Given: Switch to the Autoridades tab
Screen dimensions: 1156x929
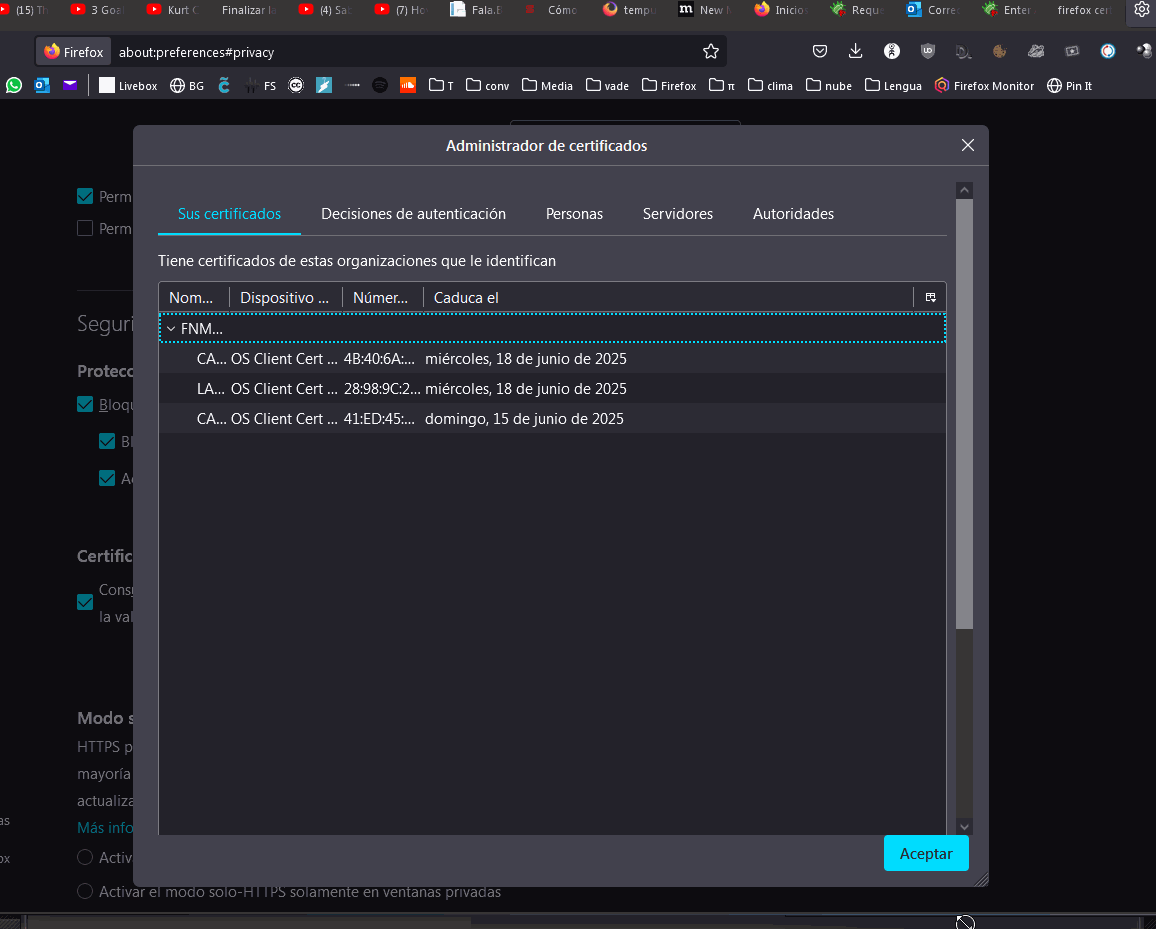Looking at the screenshot, I should point(793,214).
